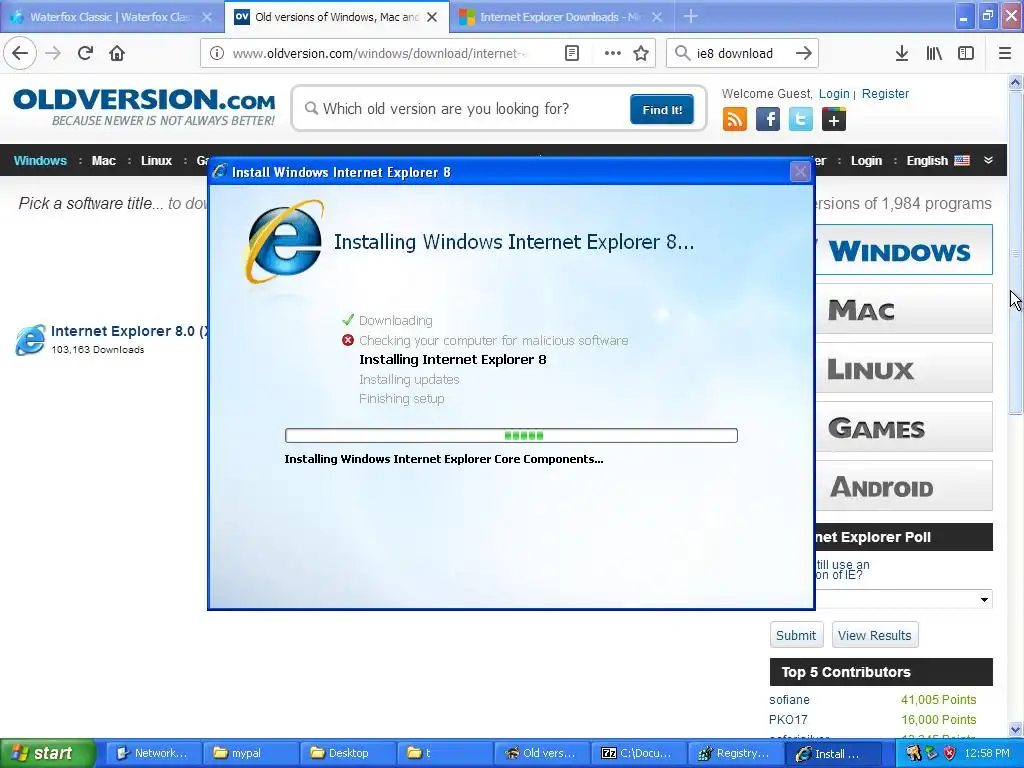This screenshot has height=768, width=1024.
Task: Click the IE8 installation progress bar
Action: coord(511,436)
